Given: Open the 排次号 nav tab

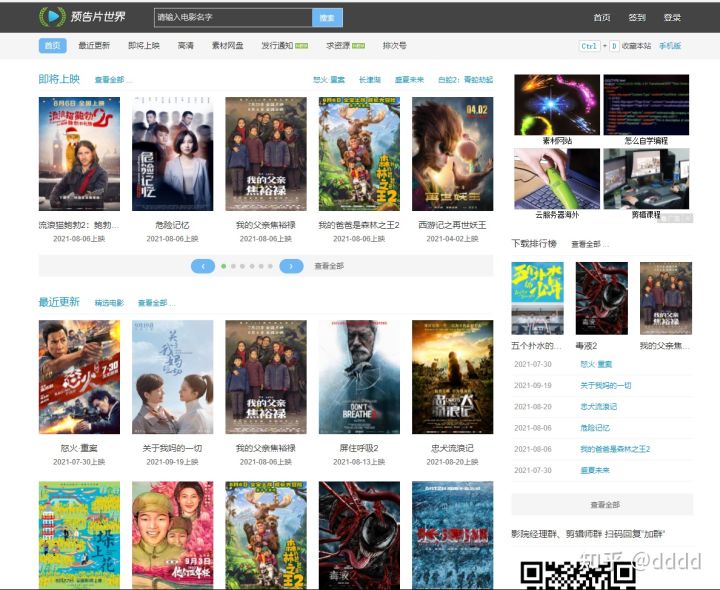Looking at the screenshot, I should [394, 45].
